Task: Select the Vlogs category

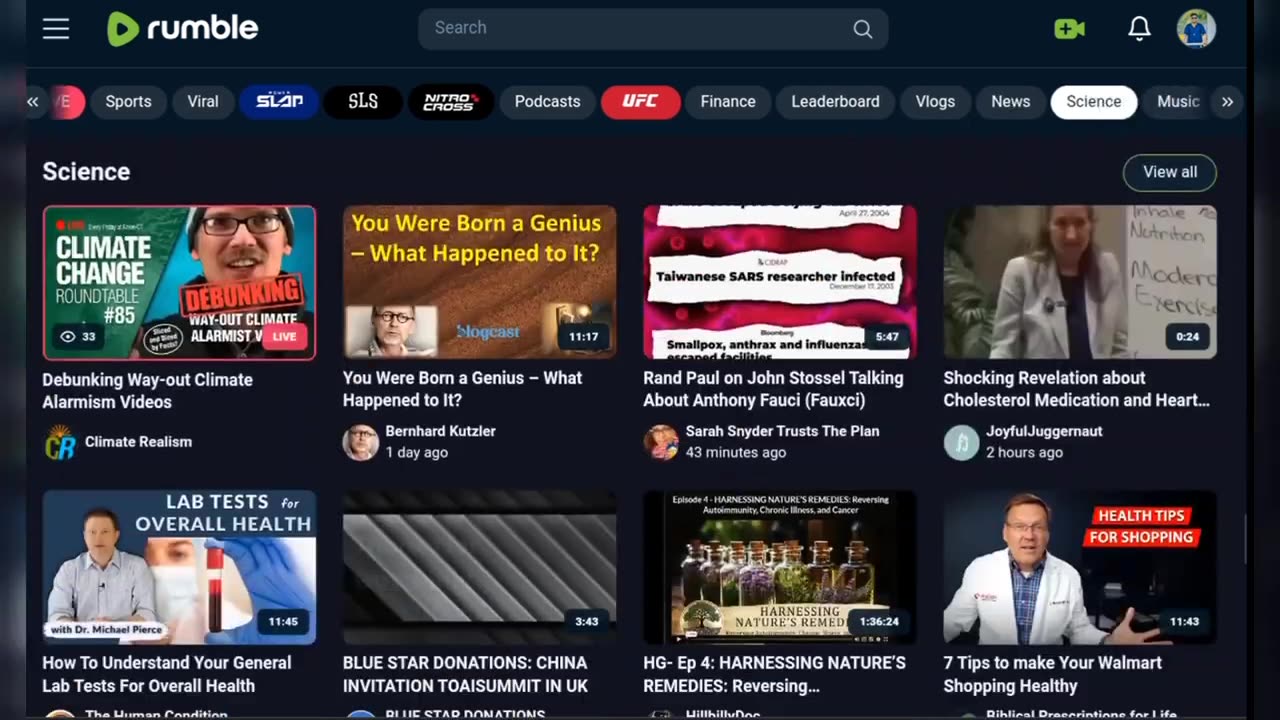Action: click(x=935, y=102)
